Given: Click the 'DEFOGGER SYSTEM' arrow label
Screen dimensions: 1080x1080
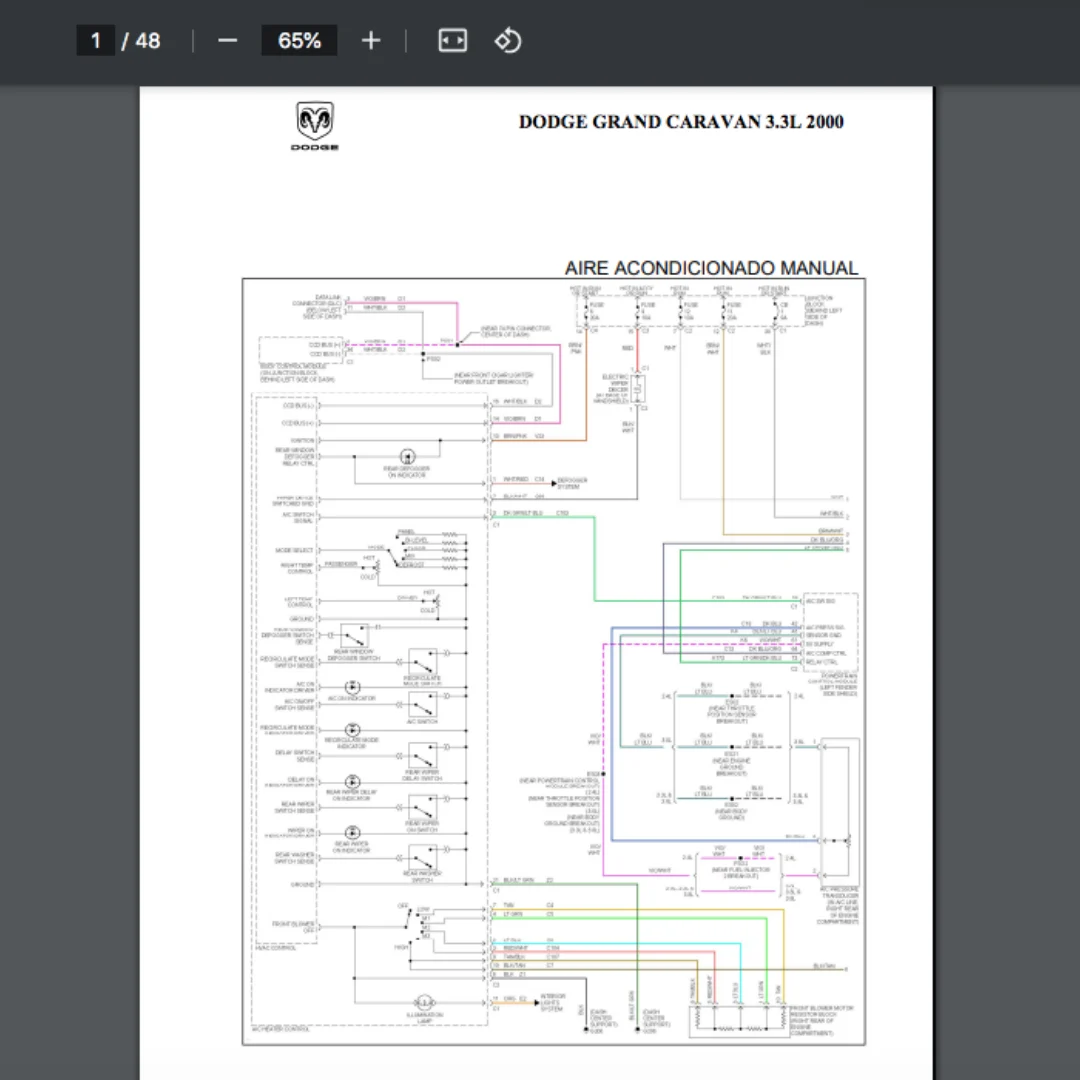Looking at the screenshot, I should coord(572,483).
